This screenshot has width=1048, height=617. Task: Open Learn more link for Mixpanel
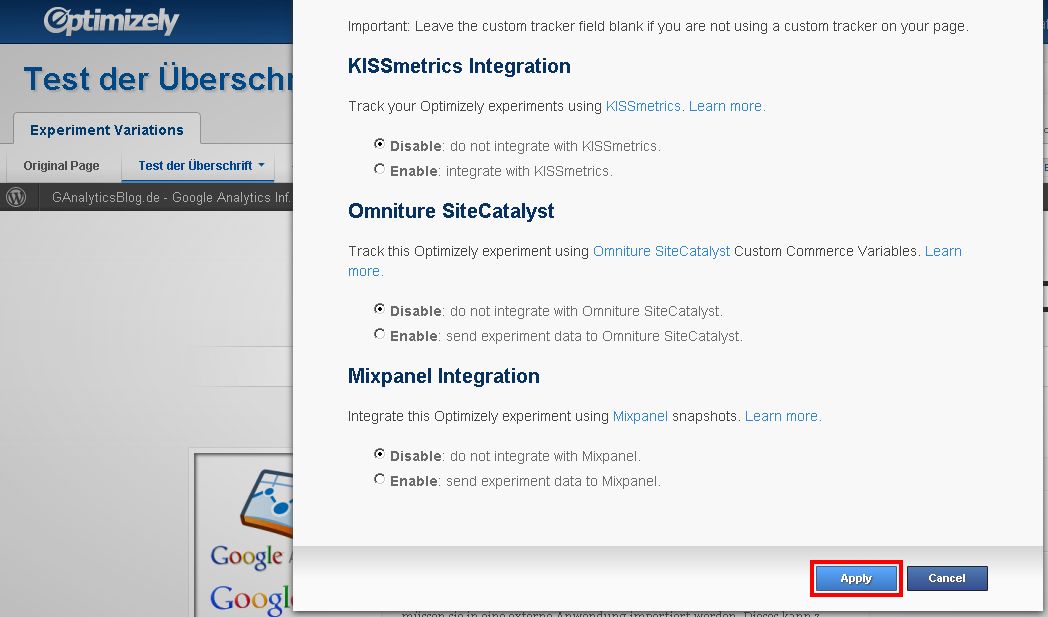coord(783,416)
